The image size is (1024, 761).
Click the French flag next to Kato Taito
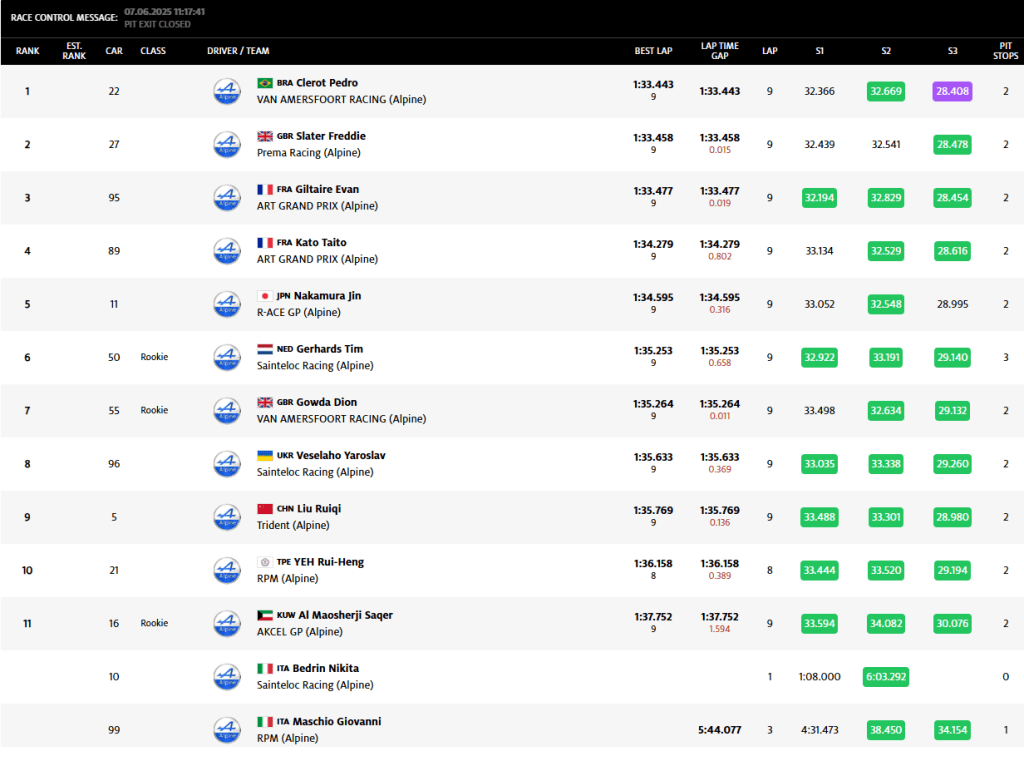(x=265, y=242)
